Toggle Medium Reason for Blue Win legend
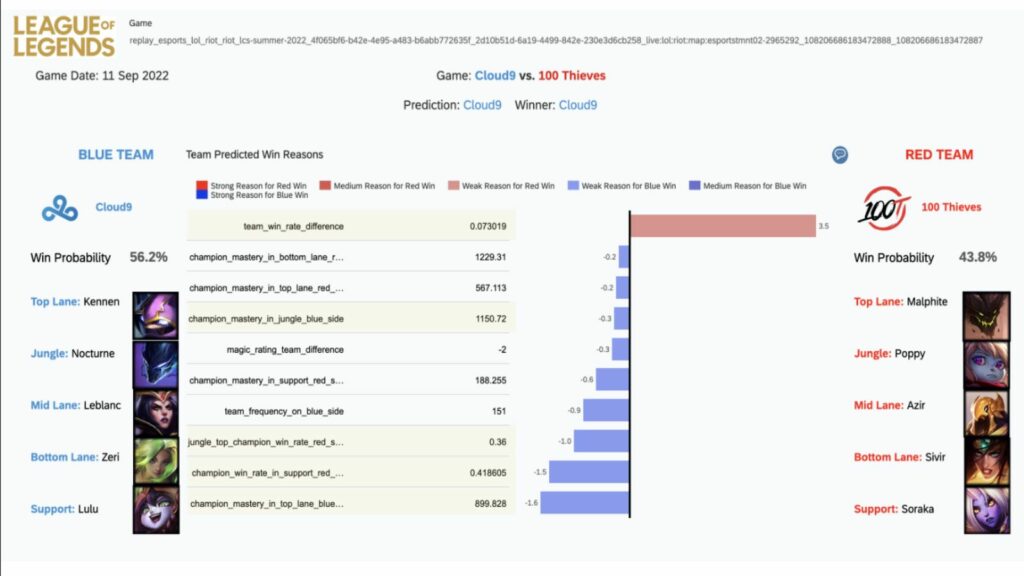 click(748, 186)
